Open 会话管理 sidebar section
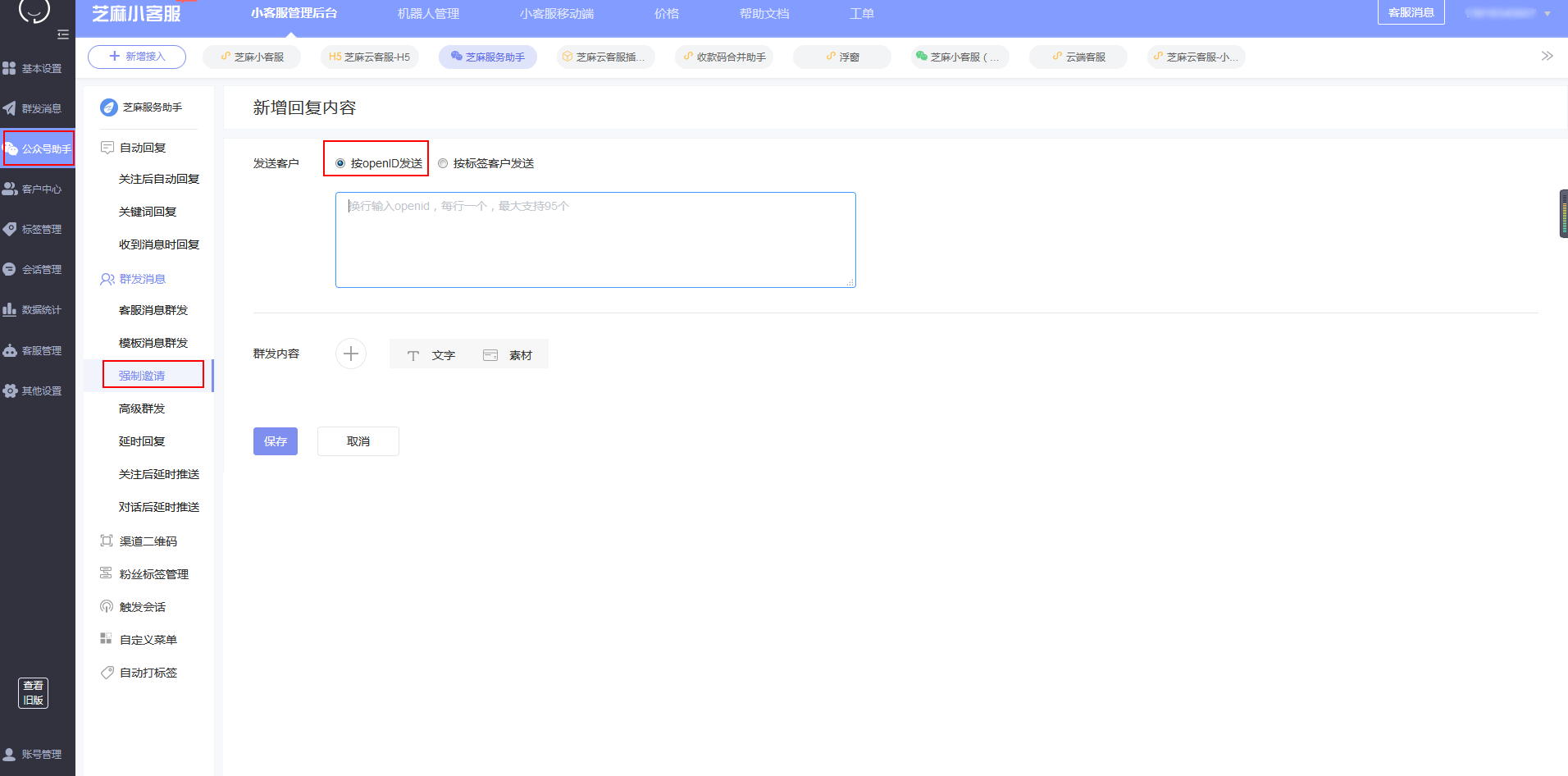 38,269
